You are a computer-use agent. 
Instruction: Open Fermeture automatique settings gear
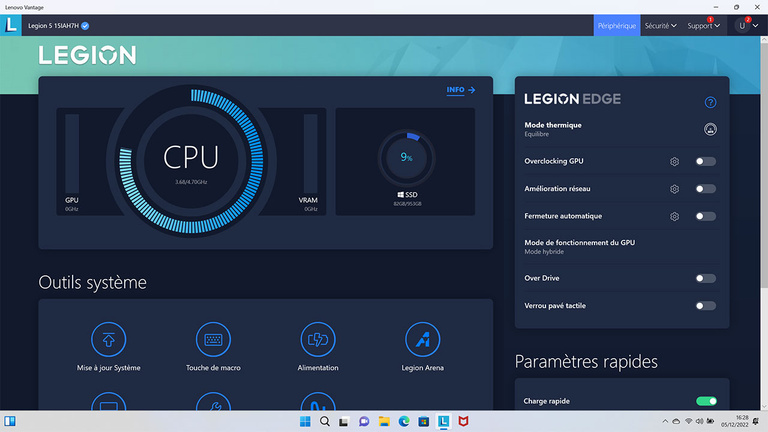674,216
